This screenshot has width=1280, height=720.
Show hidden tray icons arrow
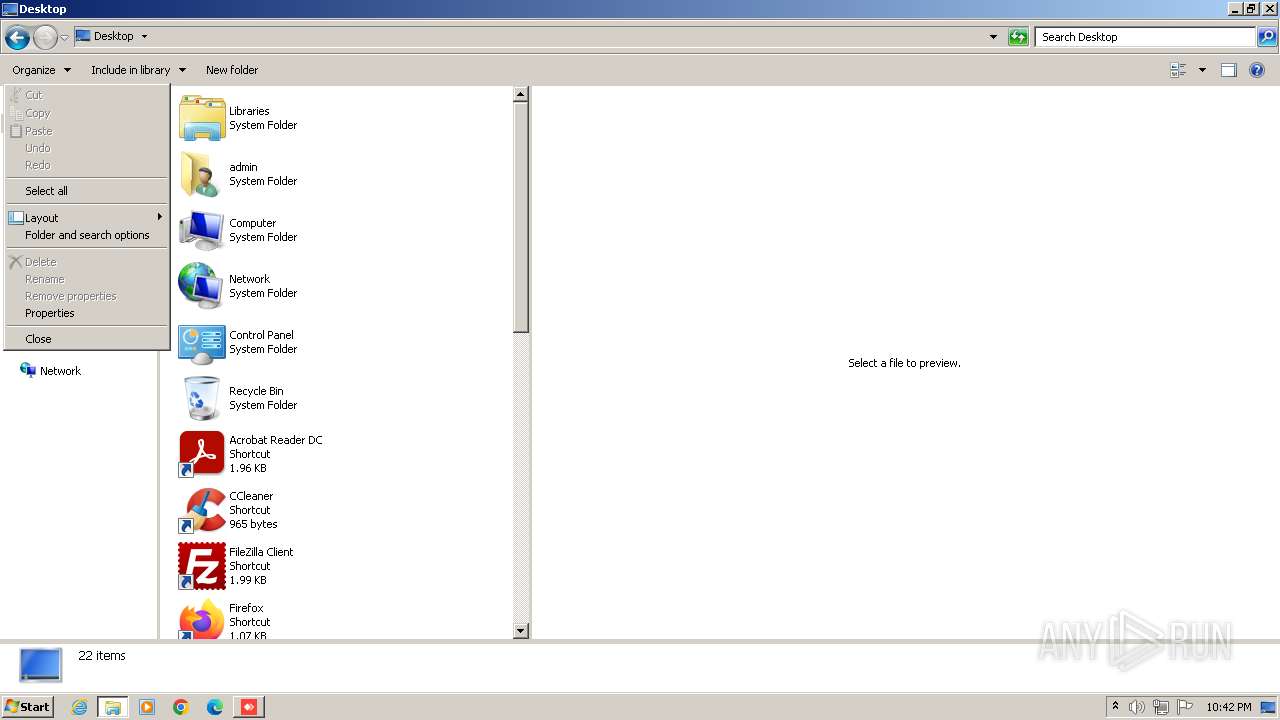pyautogui.click(x=1116, y=707)
